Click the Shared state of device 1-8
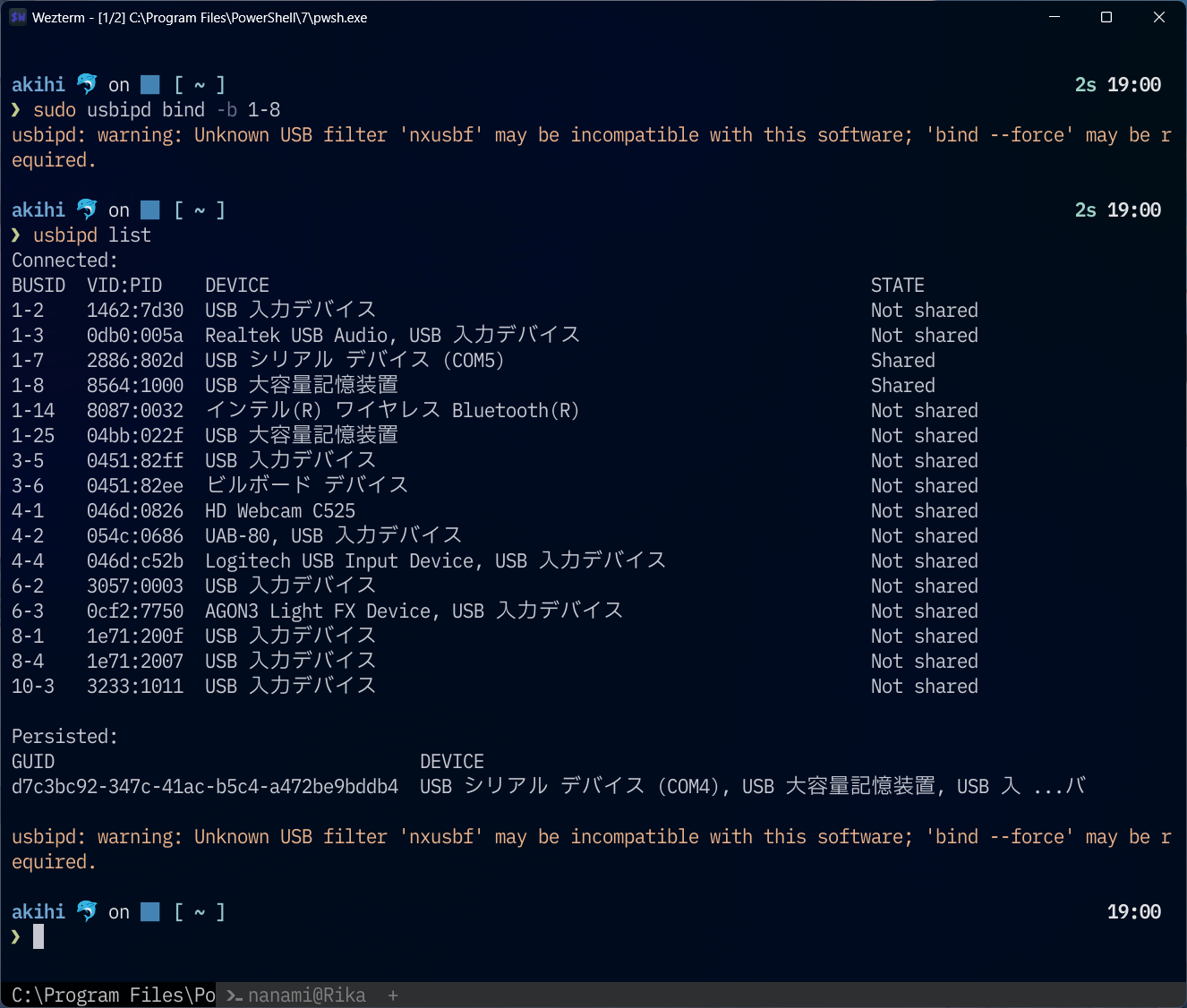The image size is (1187, 1008). [902, 385]
